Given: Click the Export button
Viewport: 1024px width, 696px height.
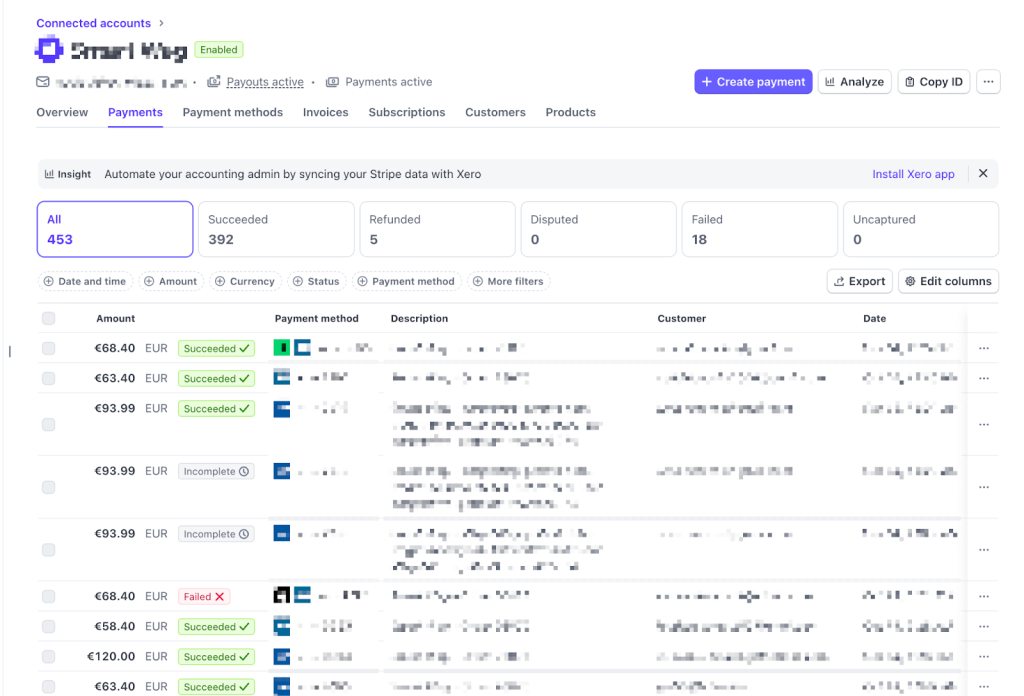Looking at the screenshot, I should pos(859,281).
